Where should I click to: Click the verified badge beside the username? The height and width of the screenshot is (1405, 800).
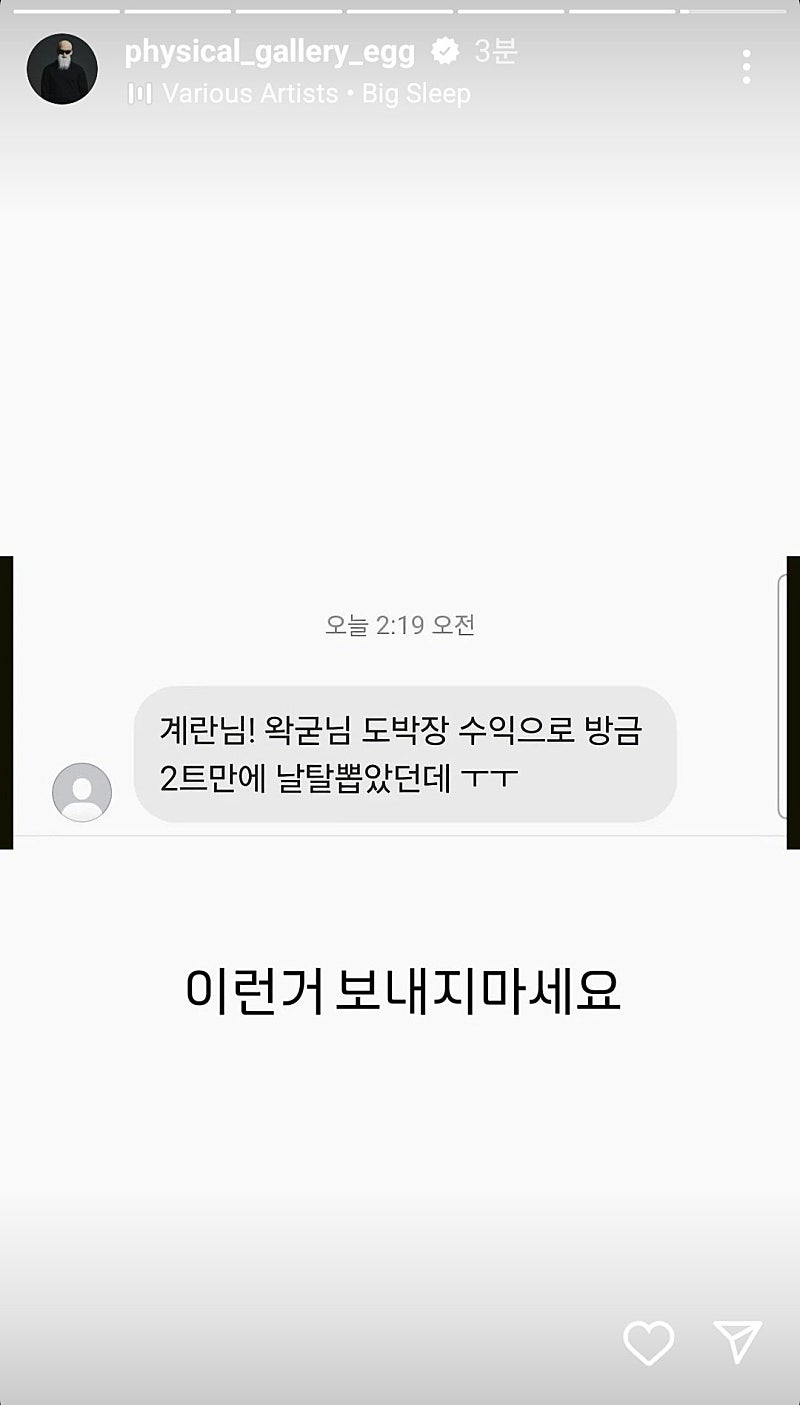click(445, 51)
